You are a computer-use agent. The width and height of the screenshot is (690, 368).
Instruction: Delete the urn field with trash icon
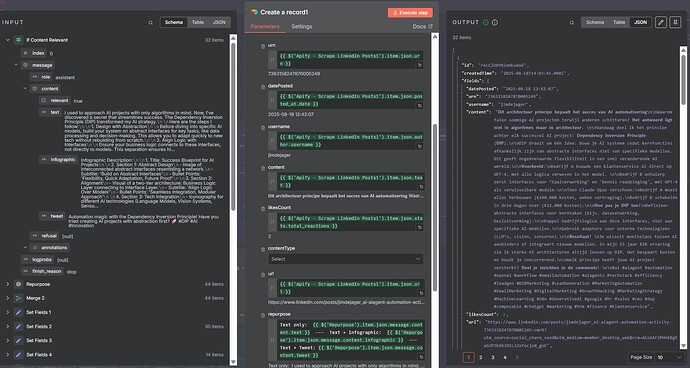coord(263,46)
